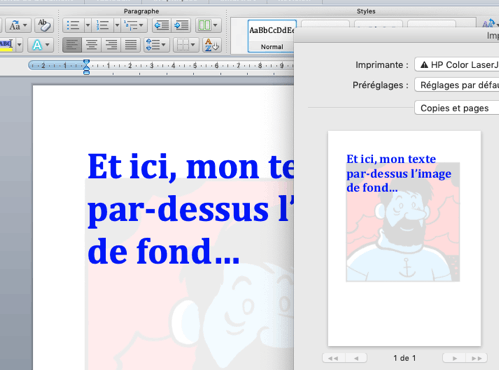The height and width of the screenshot is (370, 499).
Task: Open the columns layout menu
Action: [x=208, y=25]
